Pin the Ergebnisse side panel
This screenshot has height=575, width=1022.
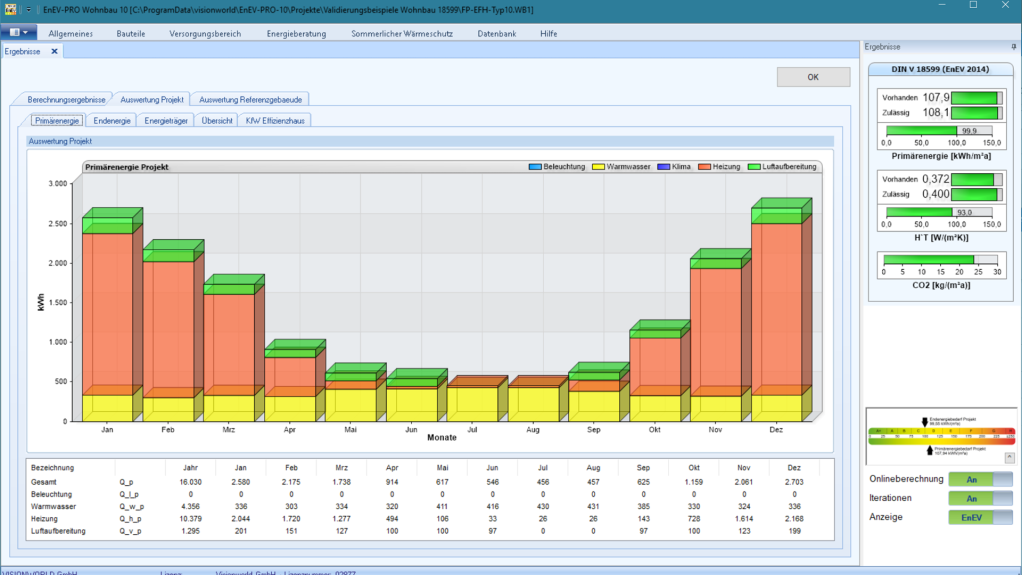click(1014, 47)
